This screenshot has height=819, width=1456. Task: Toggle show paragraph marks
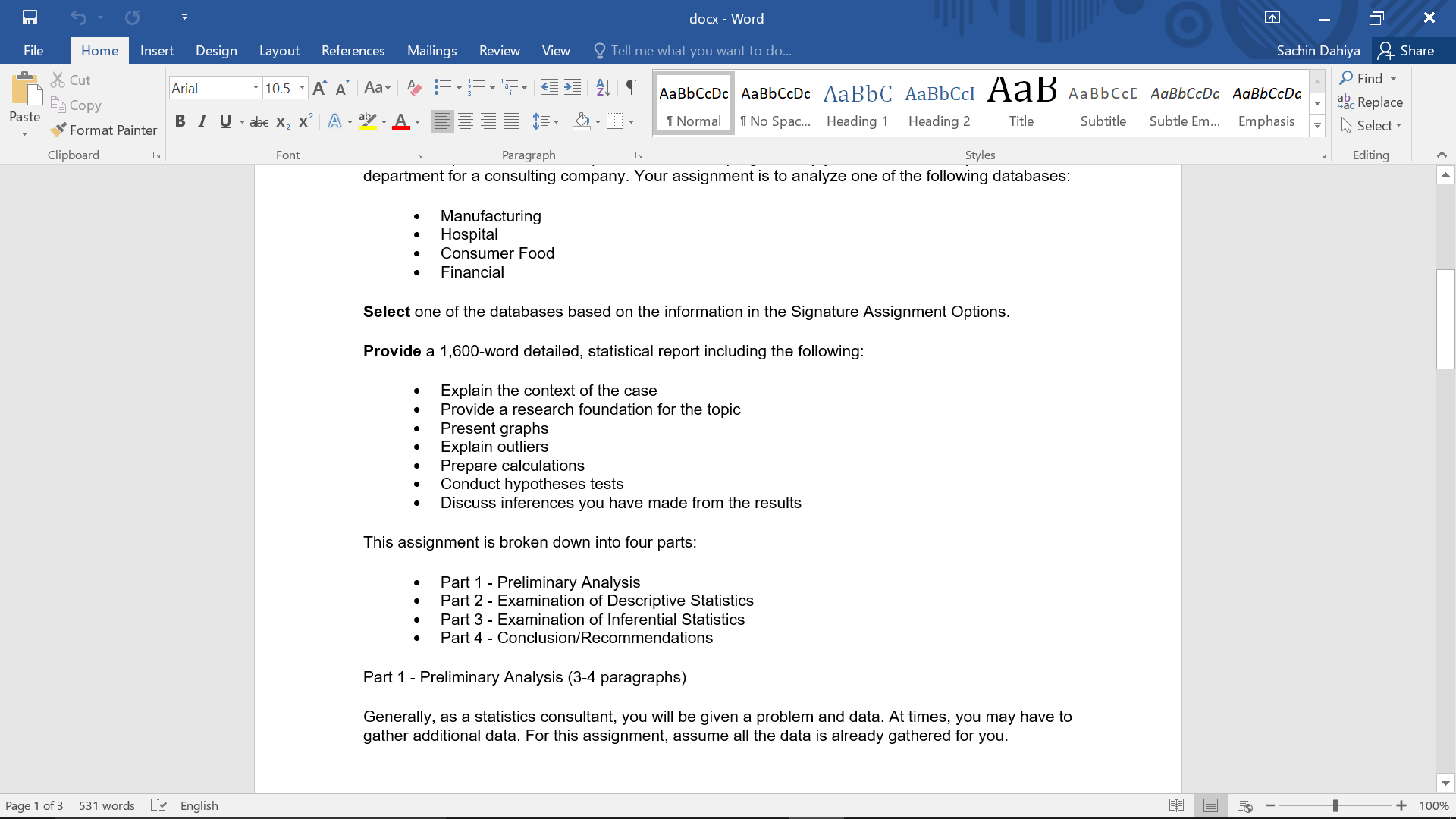[x=632, y=88]
